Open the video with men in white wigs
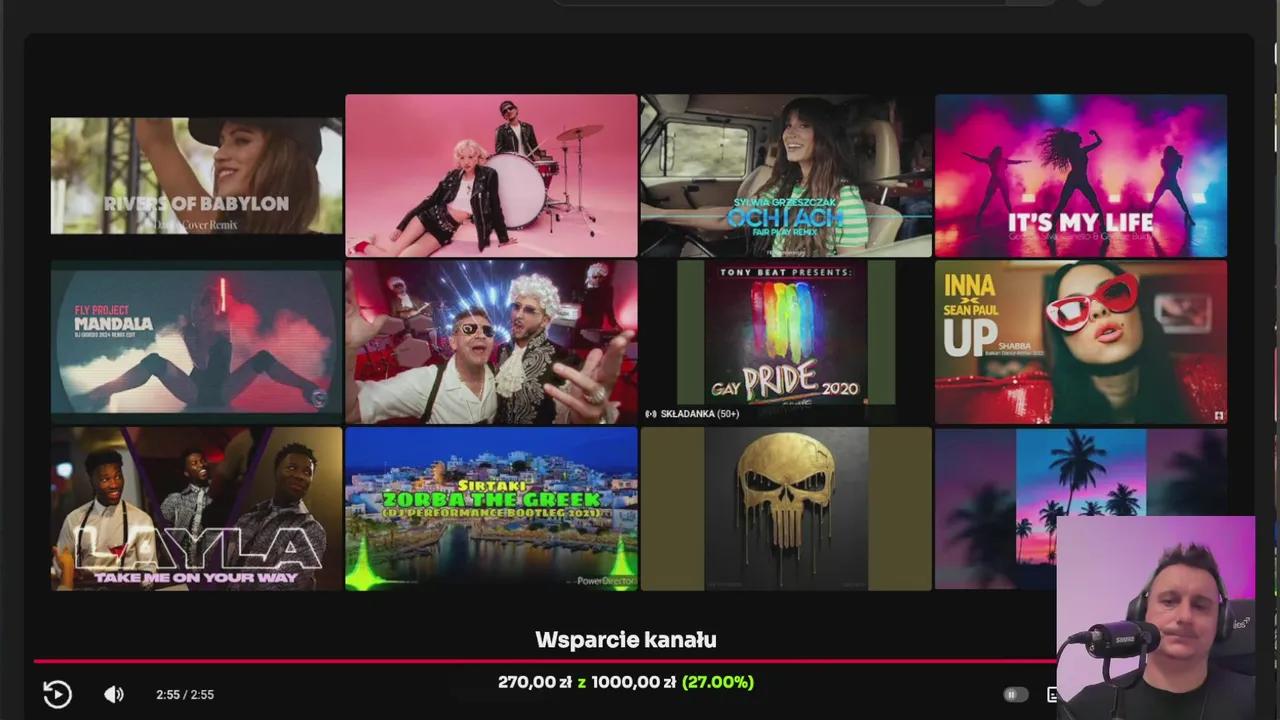This screenshot has height=720, width=1280. click(x=491, y=342)
